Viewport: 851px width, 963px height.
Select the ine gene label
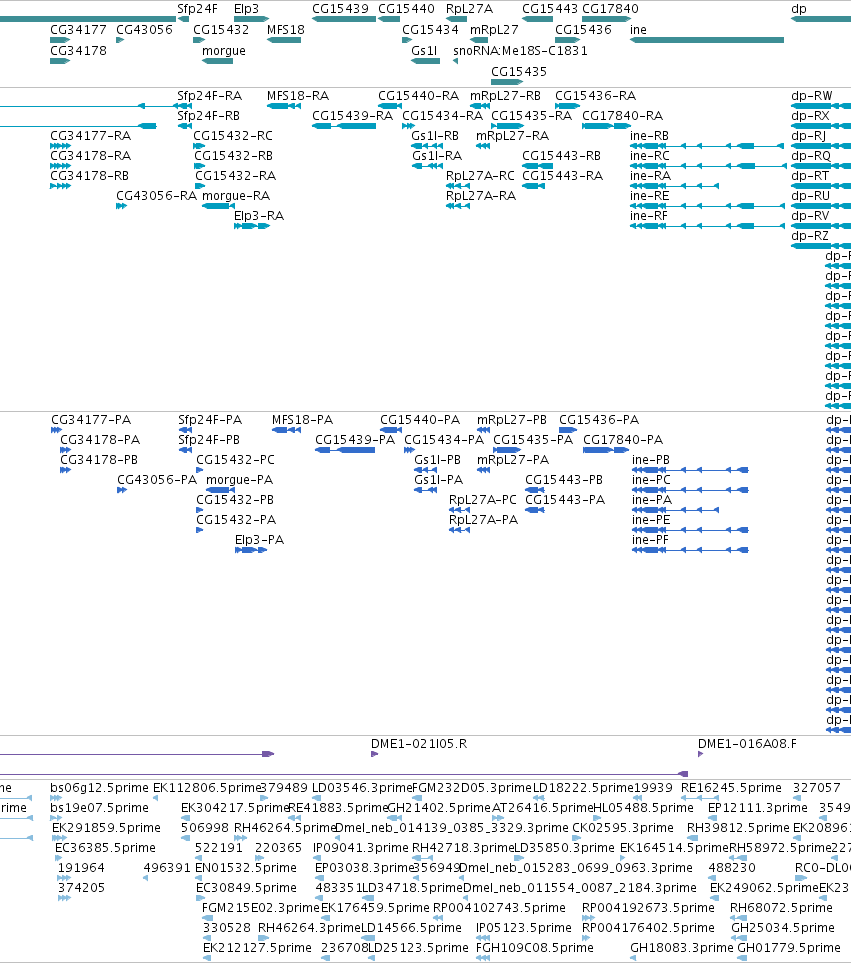tap(638, 29)
